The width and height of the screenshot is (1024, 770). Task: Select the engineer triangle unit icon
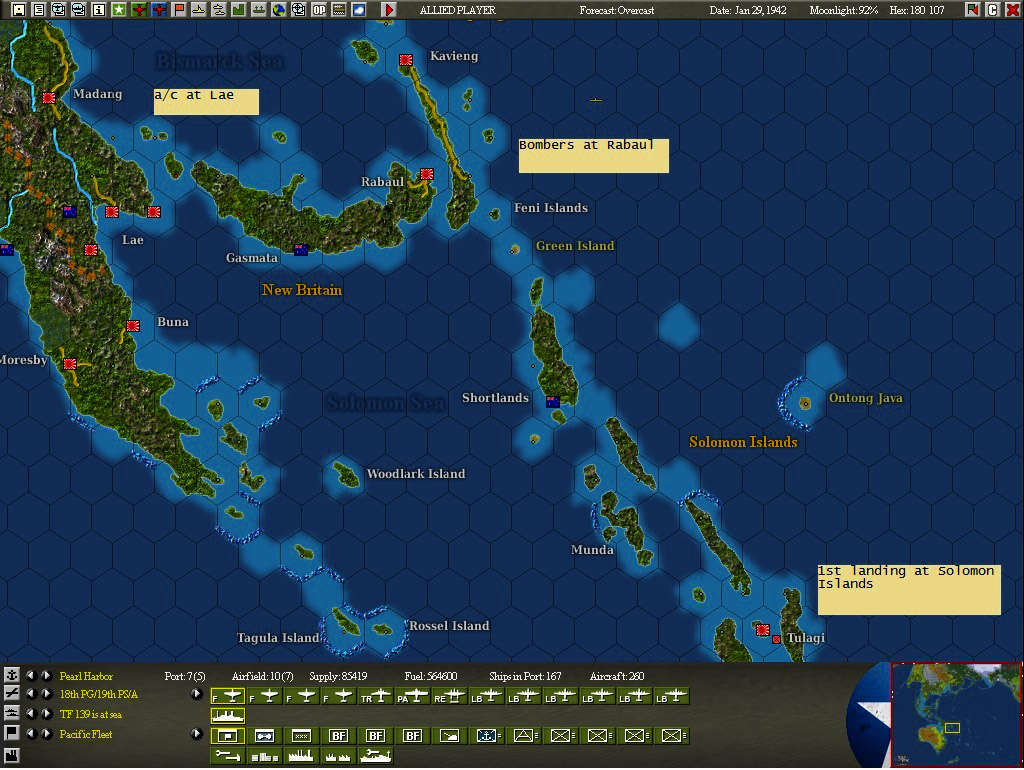(524, 736)
